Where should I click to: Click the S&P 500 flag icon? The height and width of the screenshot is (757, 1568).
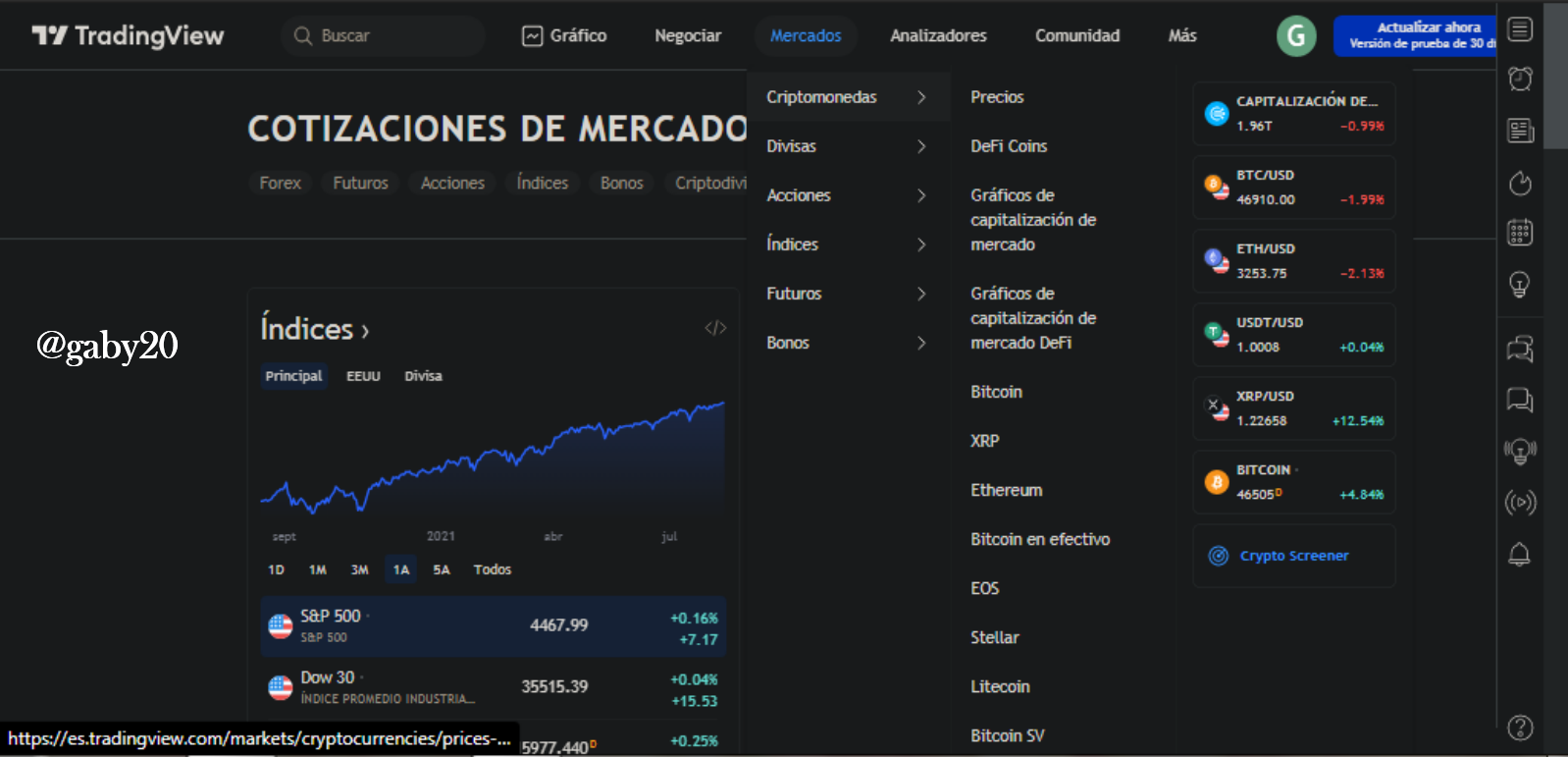click(281, 625)
